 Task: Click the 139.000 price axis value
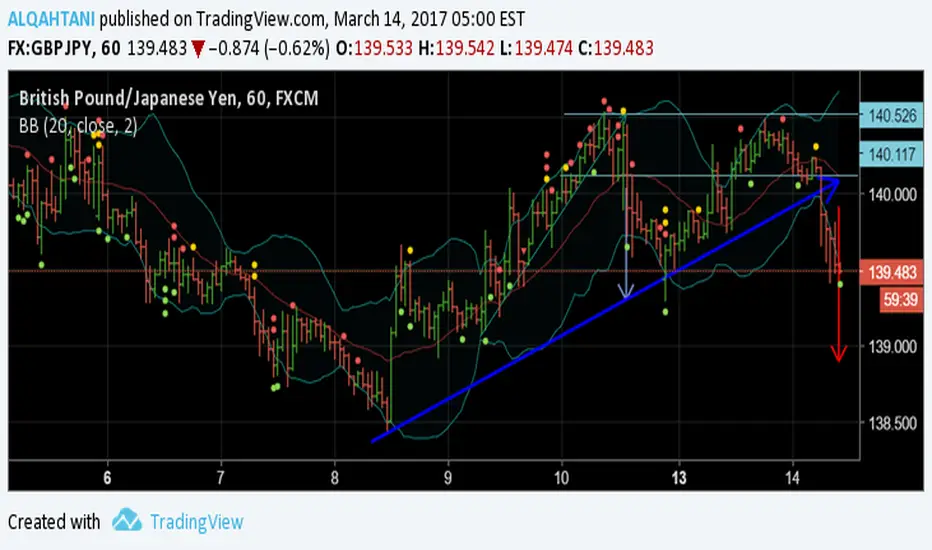[x=892, y=346]
